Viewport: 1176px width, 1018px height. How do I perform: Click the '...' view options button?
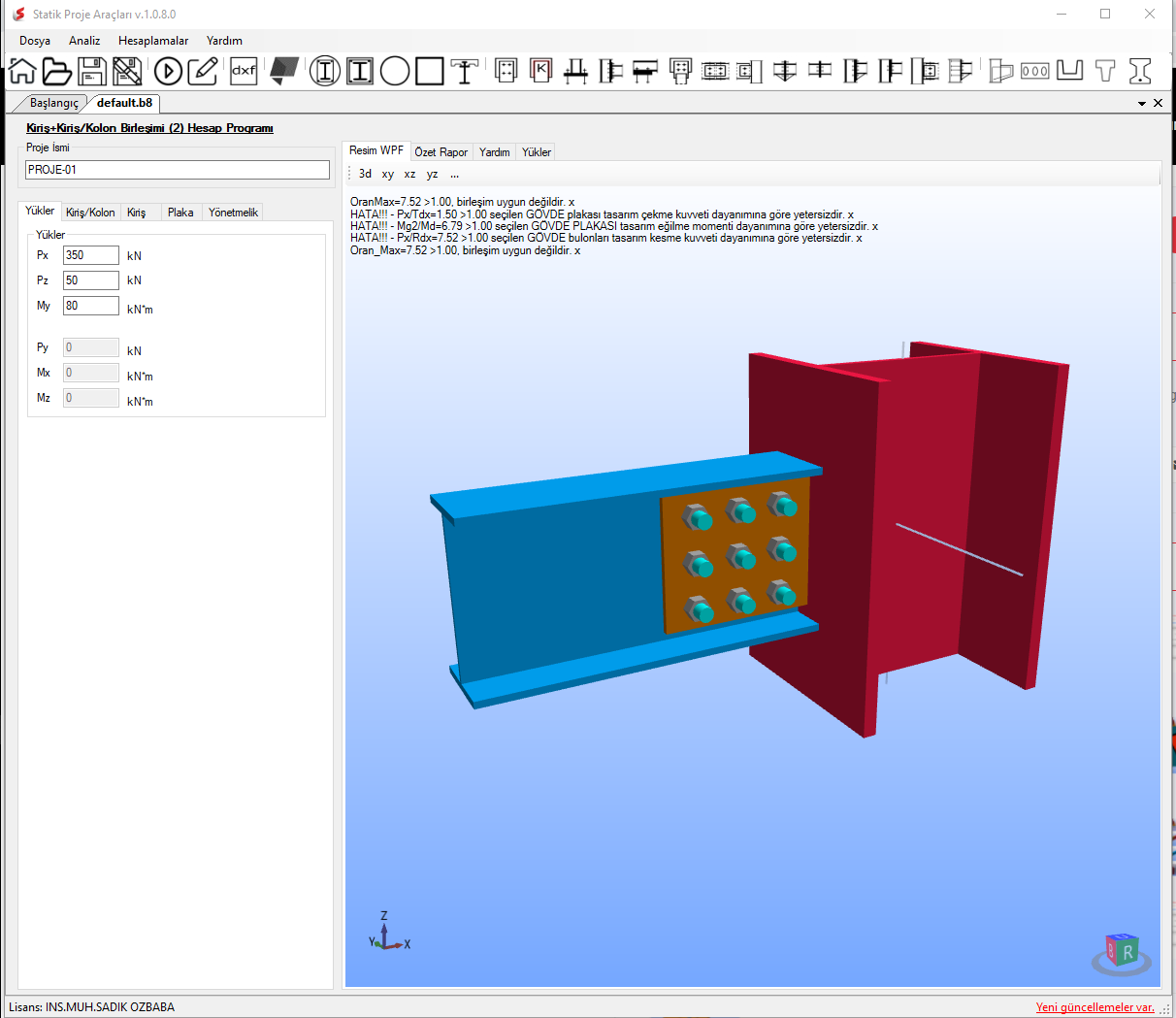454,174
